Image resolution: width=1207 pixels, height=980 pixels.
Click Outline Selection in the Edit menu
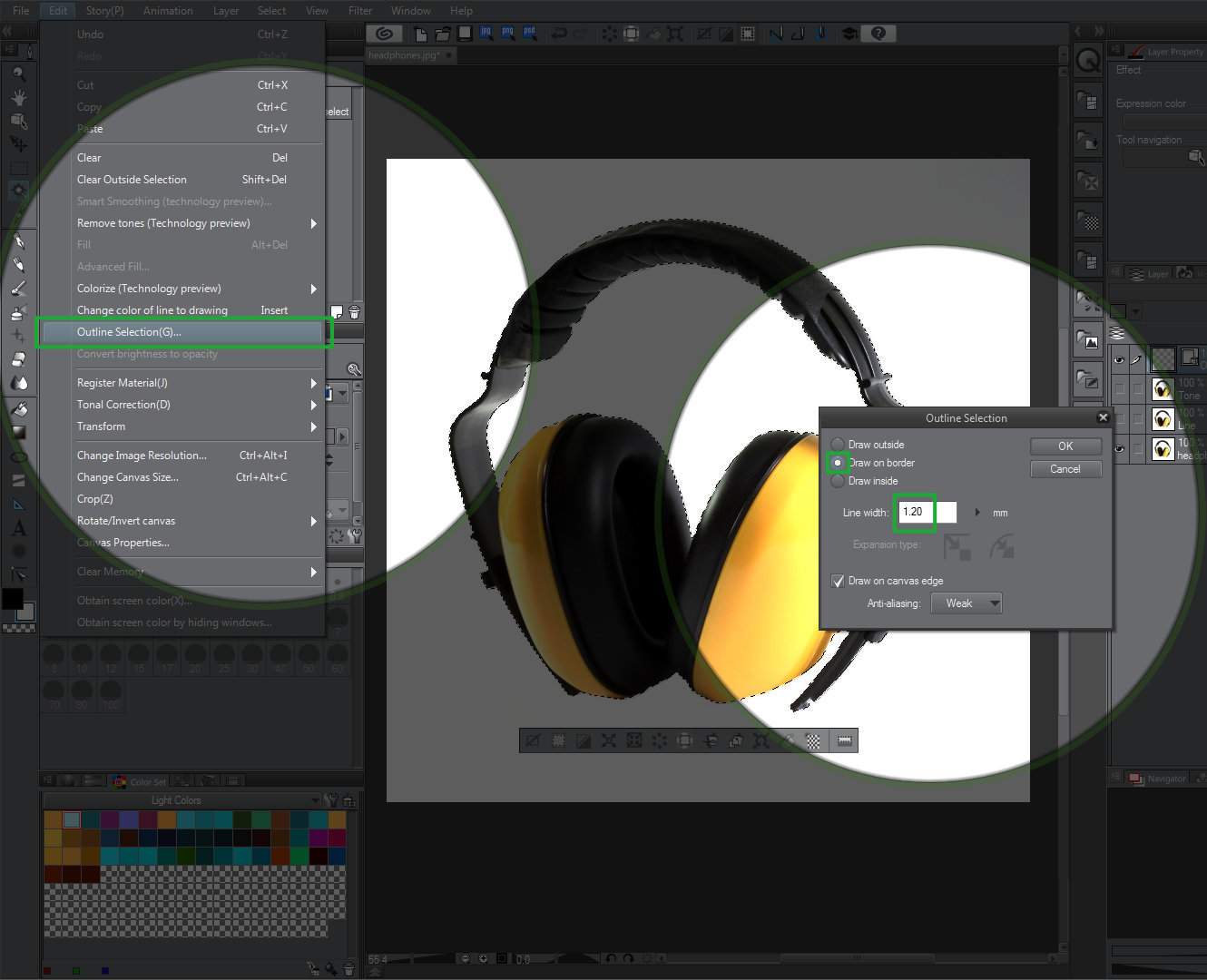click(x=129, y=332)
